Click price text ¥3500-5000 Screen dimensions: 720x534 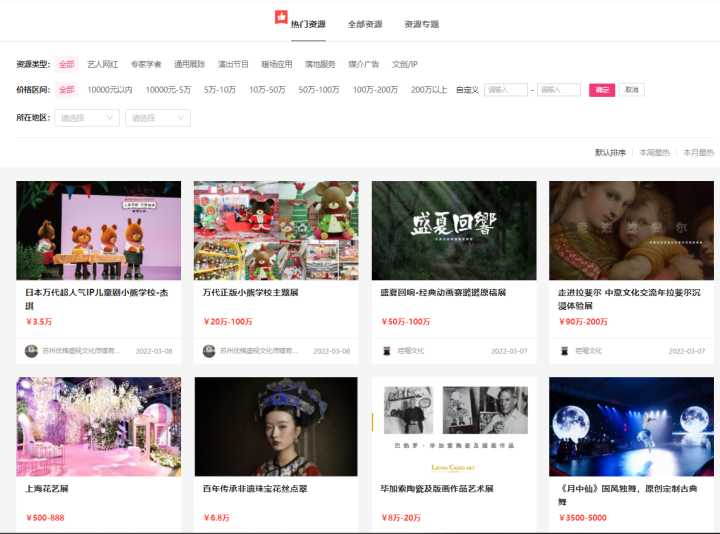pos(583,517)
